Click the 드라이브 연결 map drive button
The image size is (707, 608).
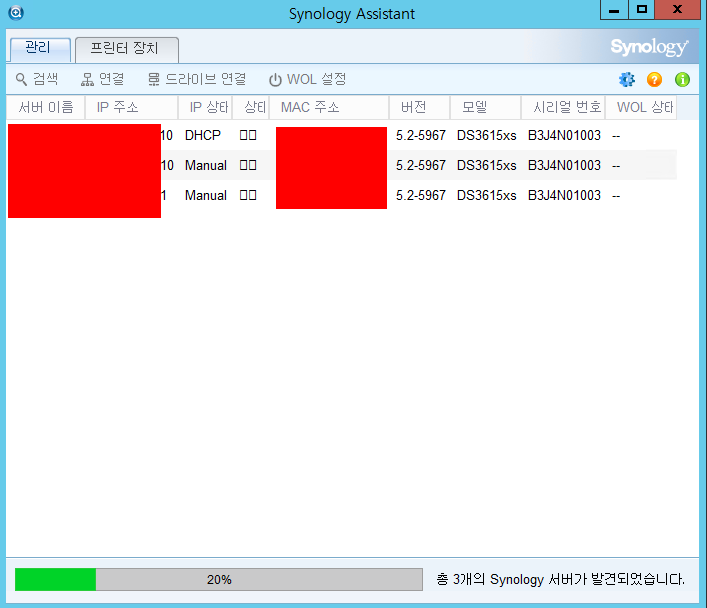[x=197, y=79]
